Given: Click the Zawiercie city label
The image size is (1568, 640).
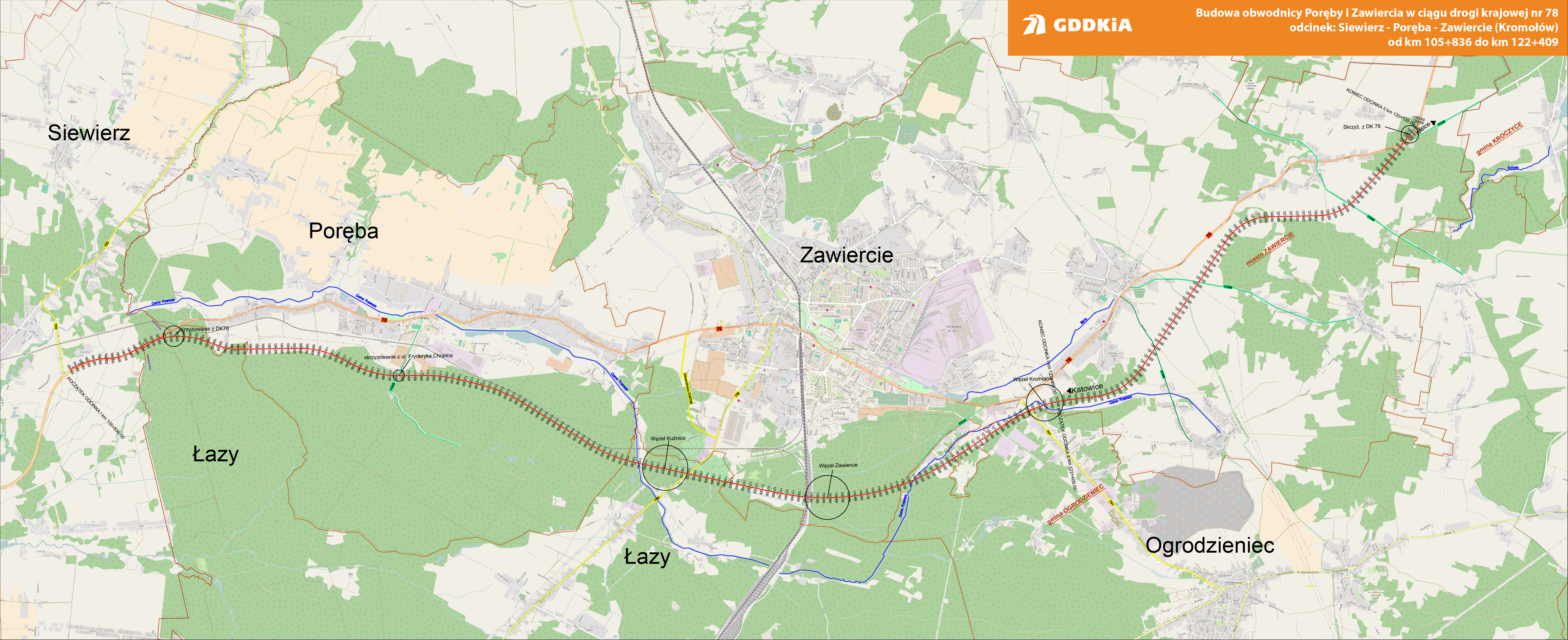Looking at the screenshot, I should [846, 254].
